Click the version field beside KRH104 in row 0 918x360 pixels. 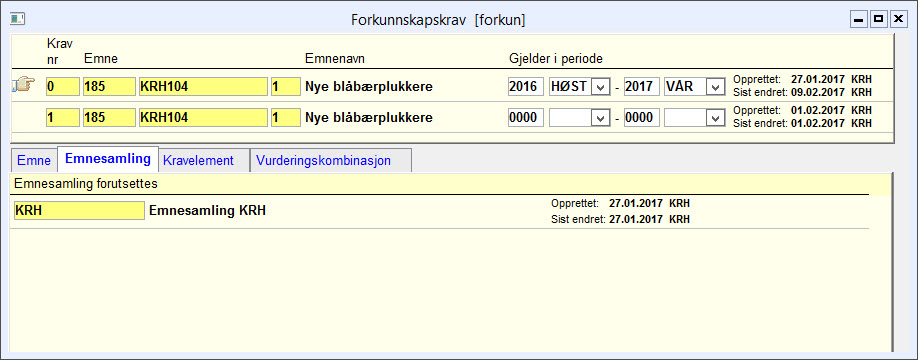tap(285, 87)
